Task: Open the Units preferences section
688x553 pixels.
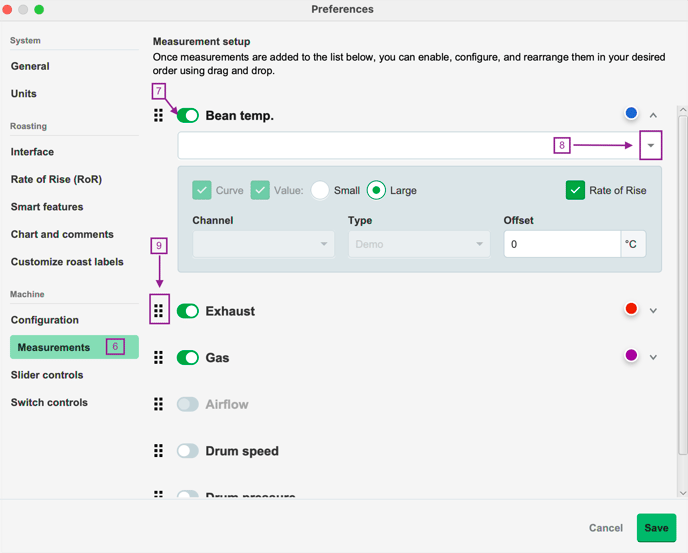Action: pos(24,93)
